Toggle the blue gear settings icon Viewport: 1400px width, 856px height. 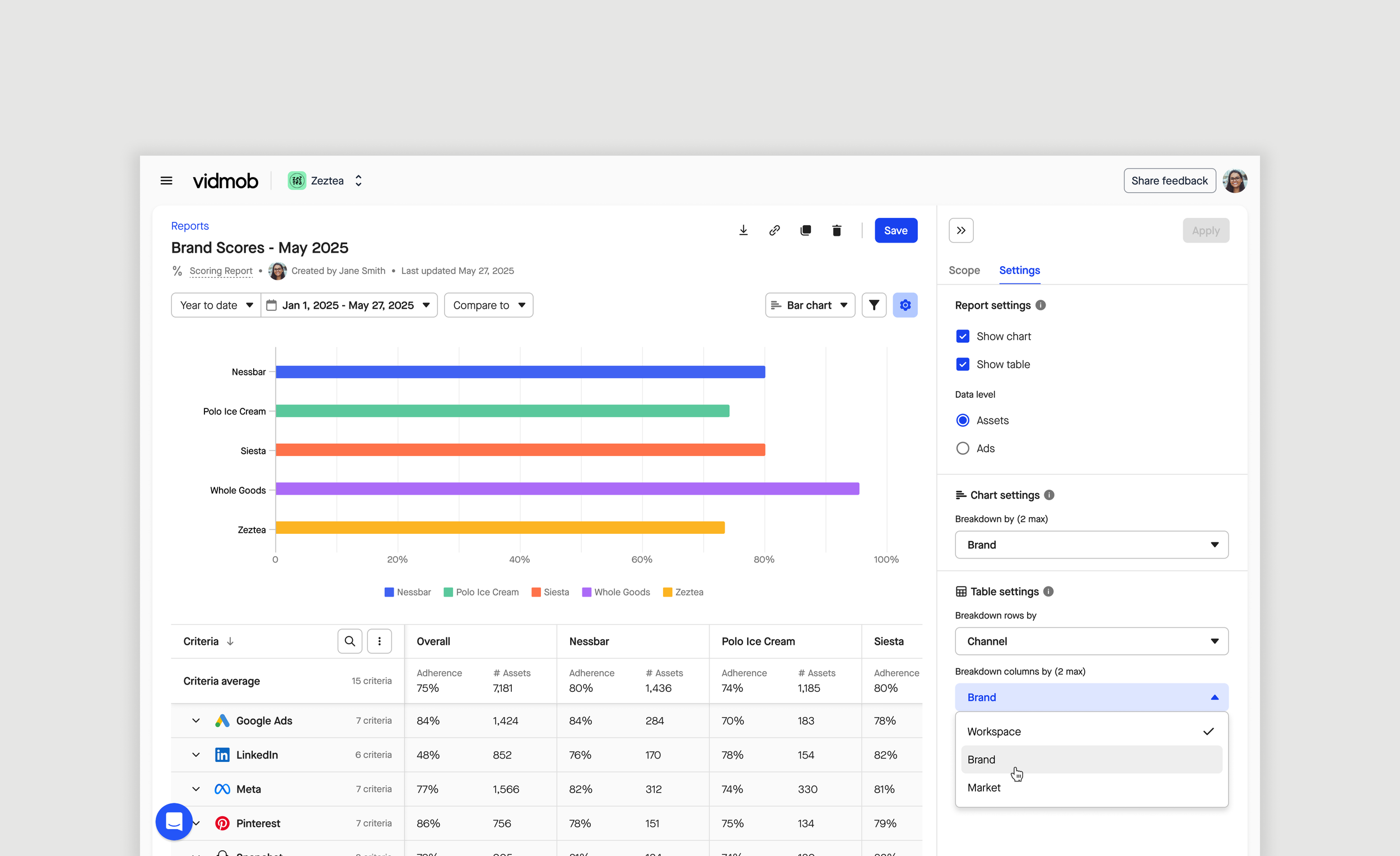[x=905, y=305]
